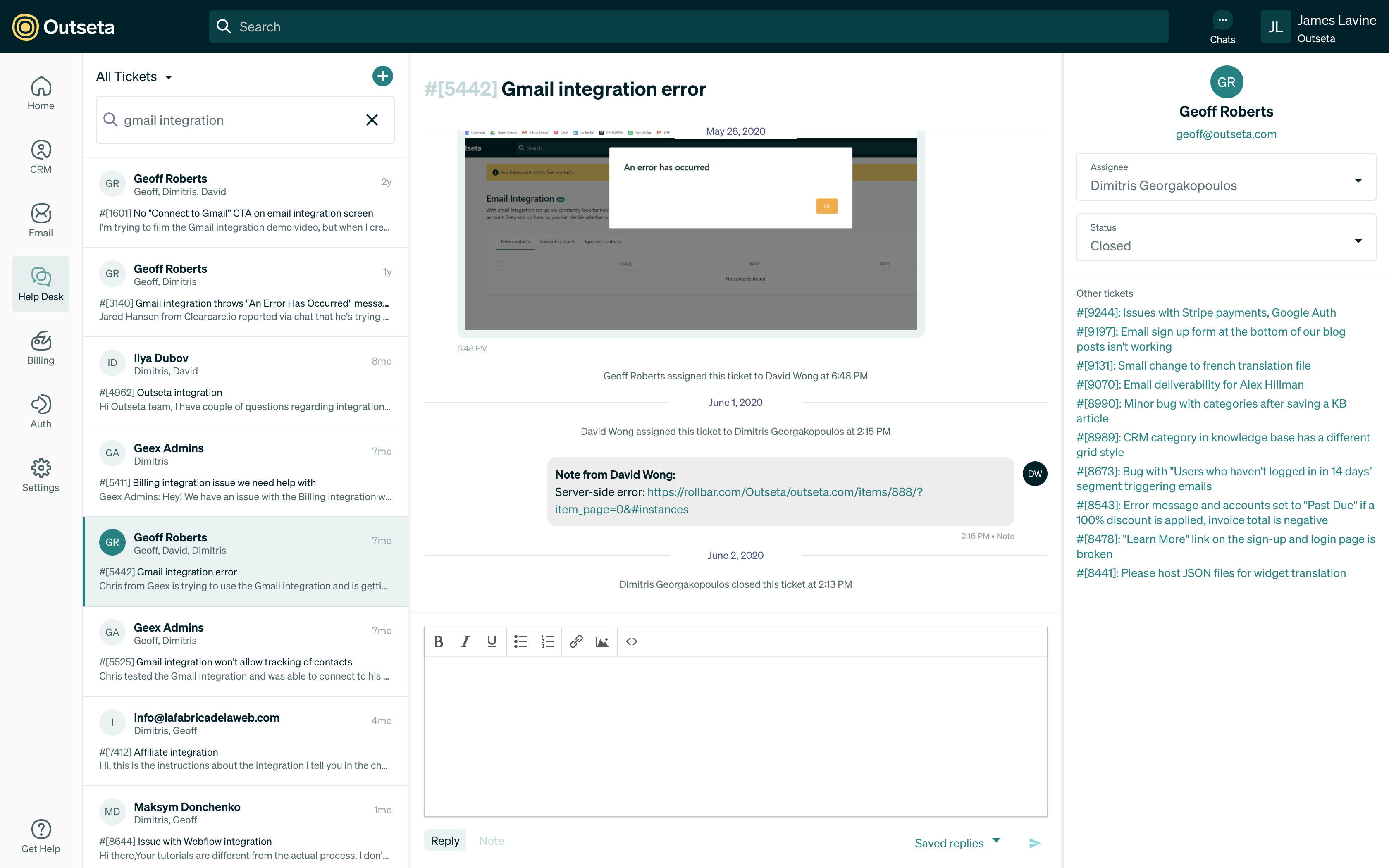Select ticket #5525 tracking of contacts

click(x=246, y=651)
